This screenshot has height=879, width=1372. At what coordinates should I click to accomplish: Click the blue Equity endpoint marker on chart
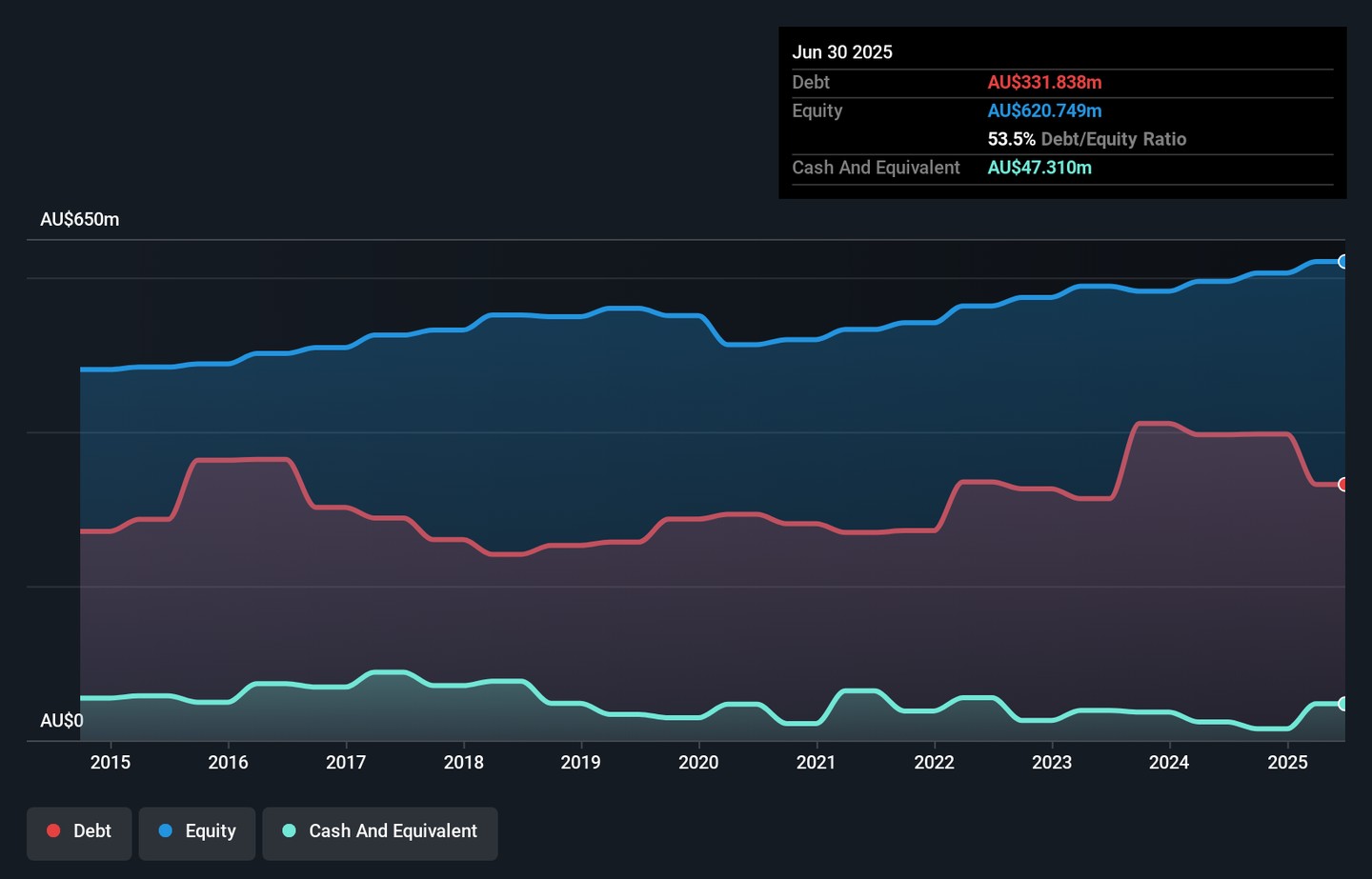(1342, 262)
